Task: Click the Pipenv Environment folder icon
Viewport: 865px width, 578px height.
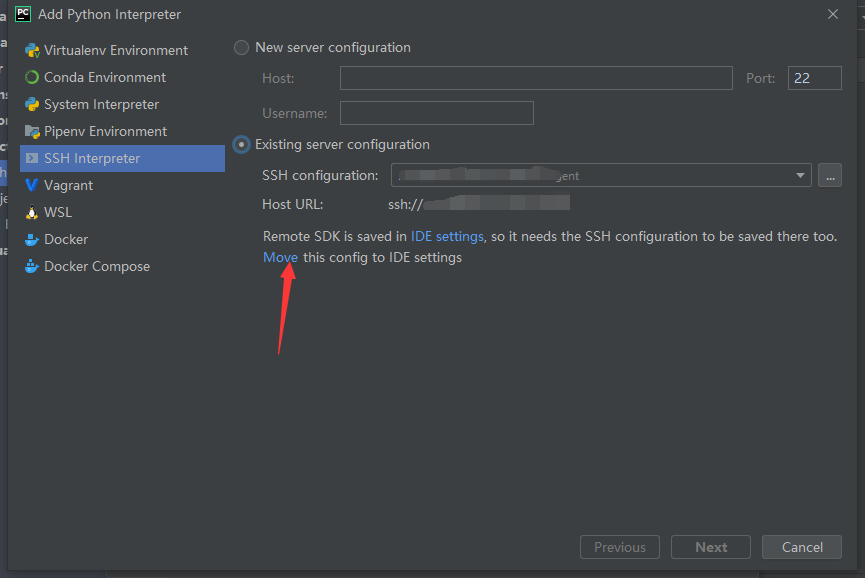Action: pos(32,131)
